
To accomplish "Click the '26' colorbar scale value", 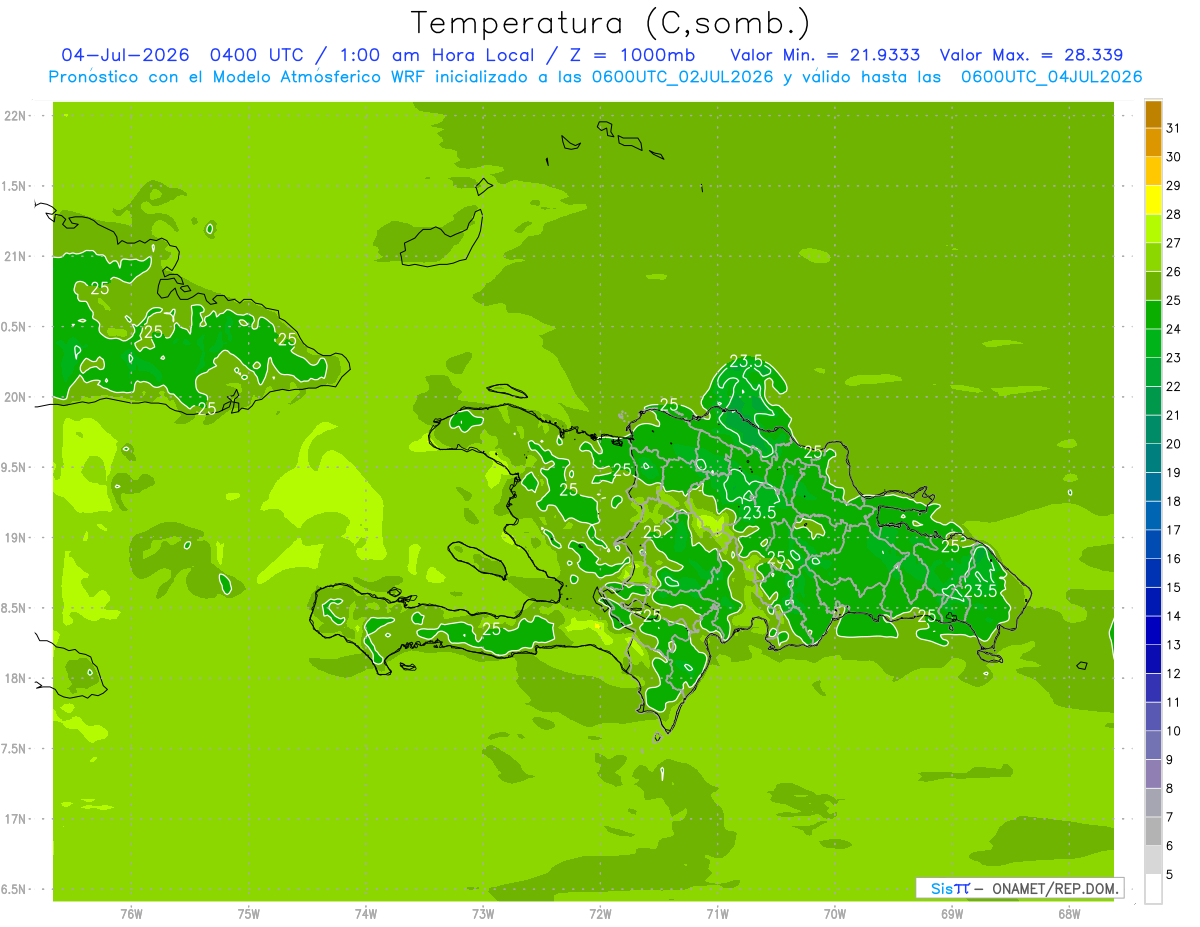I will [1174, 272].
